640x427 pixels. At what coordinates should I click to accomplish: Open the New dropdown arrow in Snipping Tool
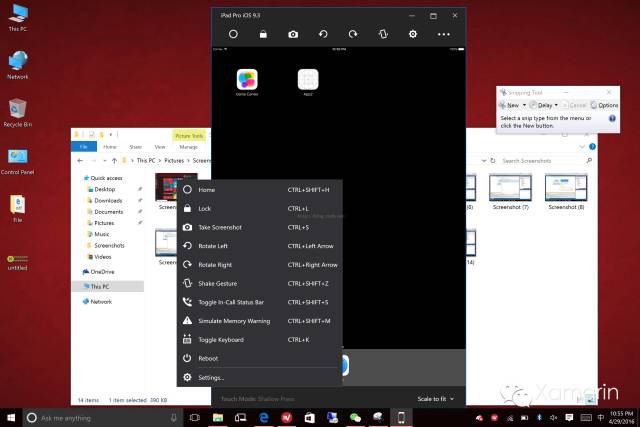(524, 105)
